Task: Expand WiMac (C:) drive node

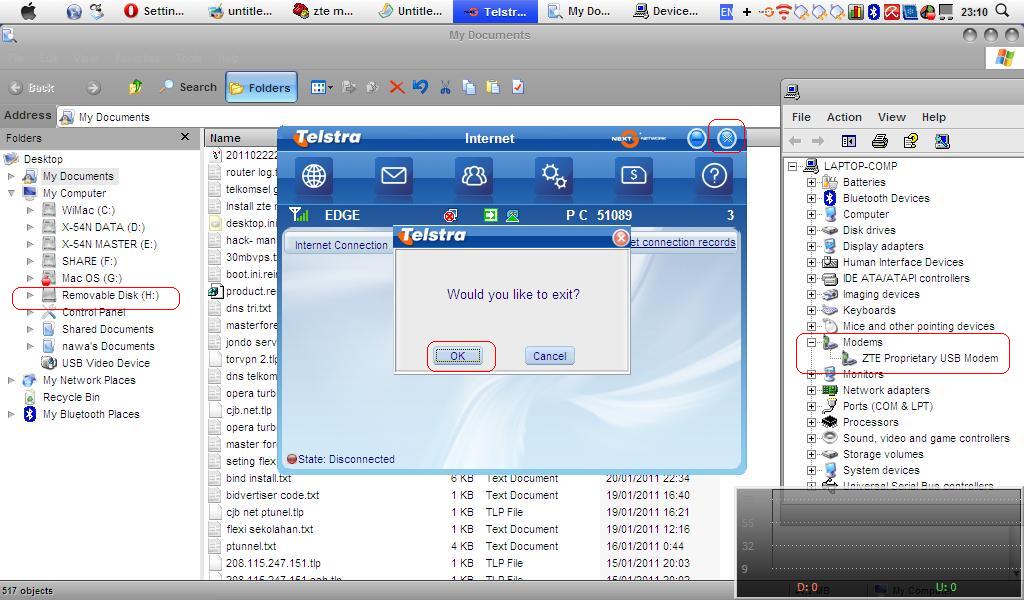Action: click(x=30, y=210)
